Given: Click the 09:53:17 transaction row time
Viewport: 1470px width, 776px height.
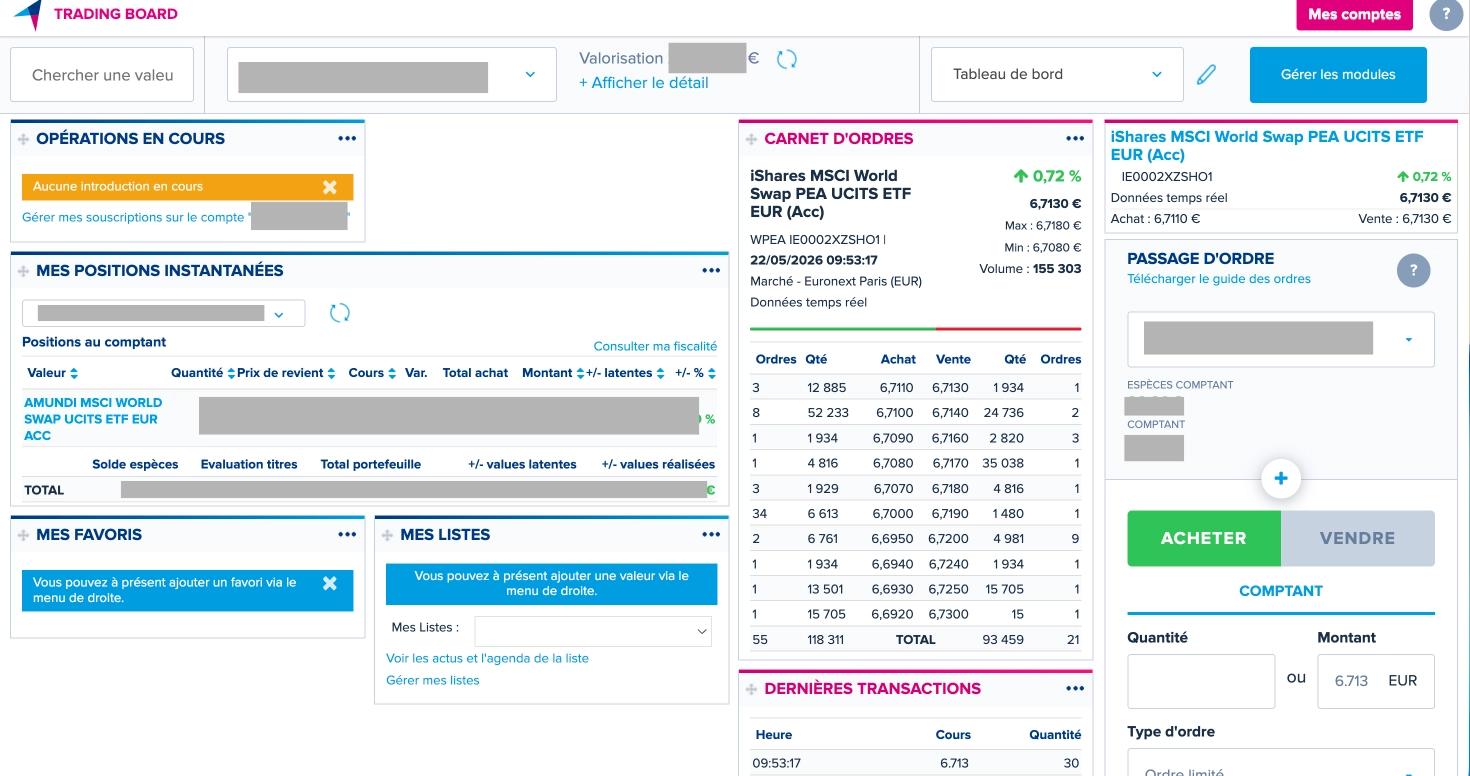Looking at the screenshot, I should [x=776, y=763].
